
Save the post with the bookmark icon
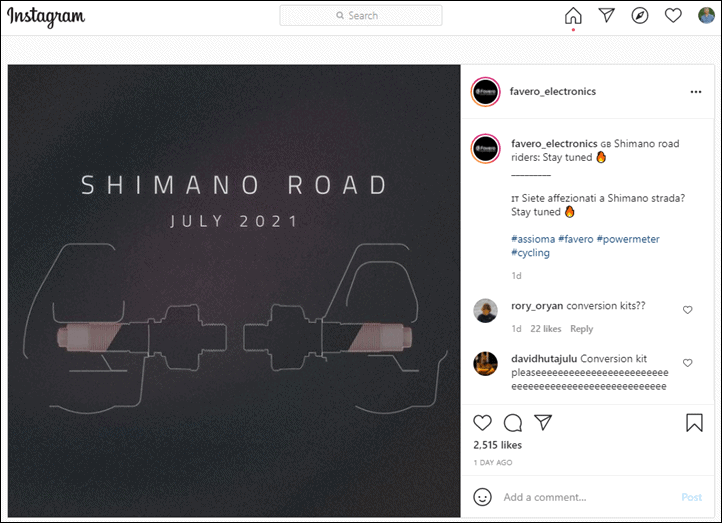click(x=694, y=423)
